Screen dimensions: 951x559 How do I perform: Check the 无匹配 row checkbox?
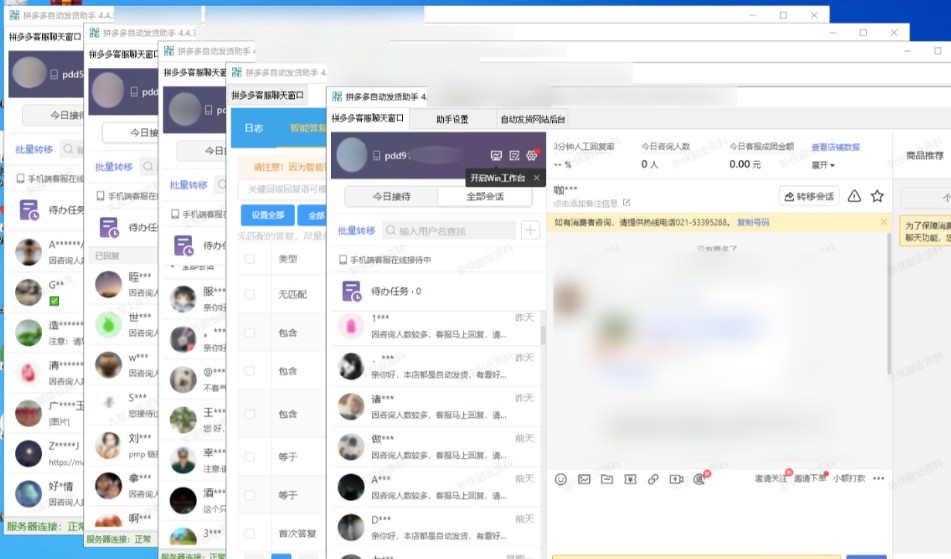point(250,295)
